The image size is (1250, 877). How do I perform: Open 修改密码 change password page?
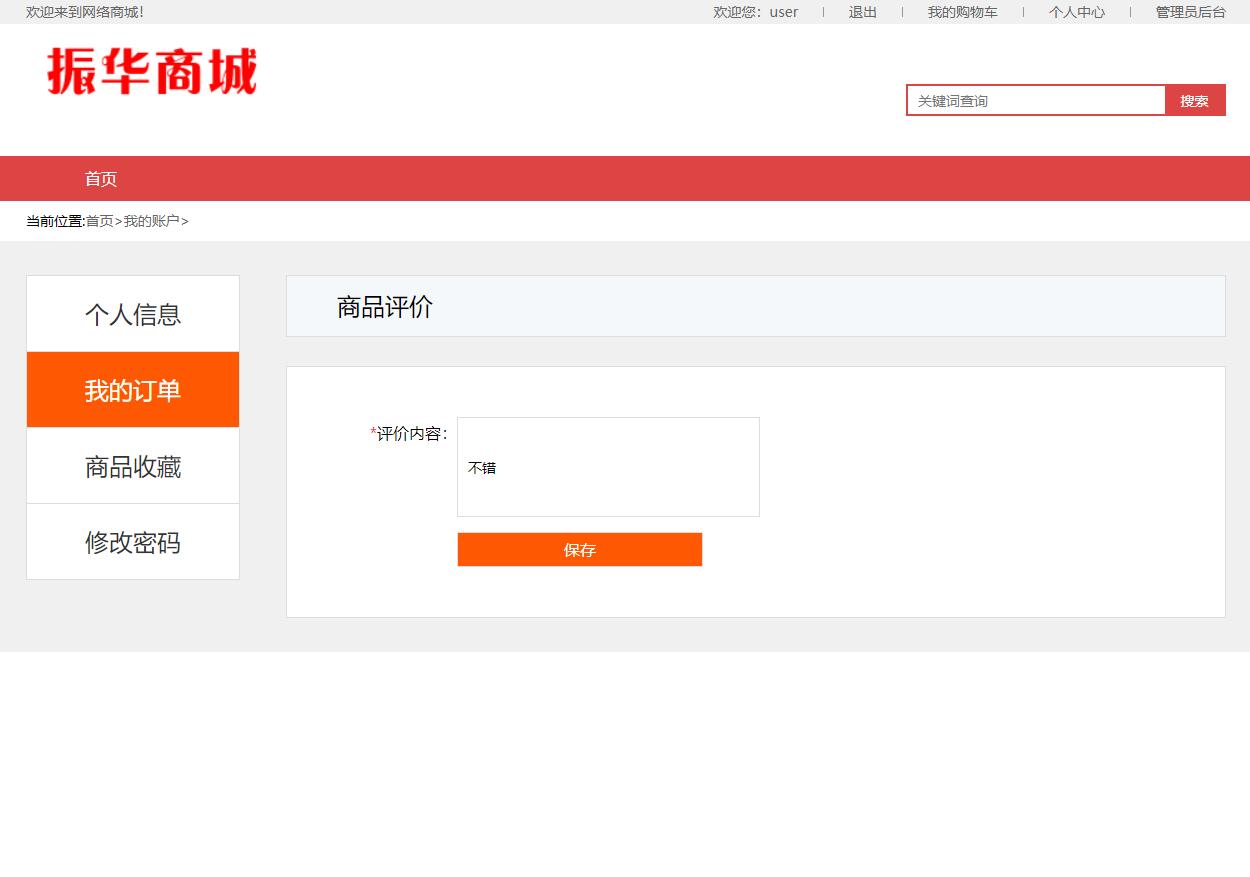coord(132,542)
